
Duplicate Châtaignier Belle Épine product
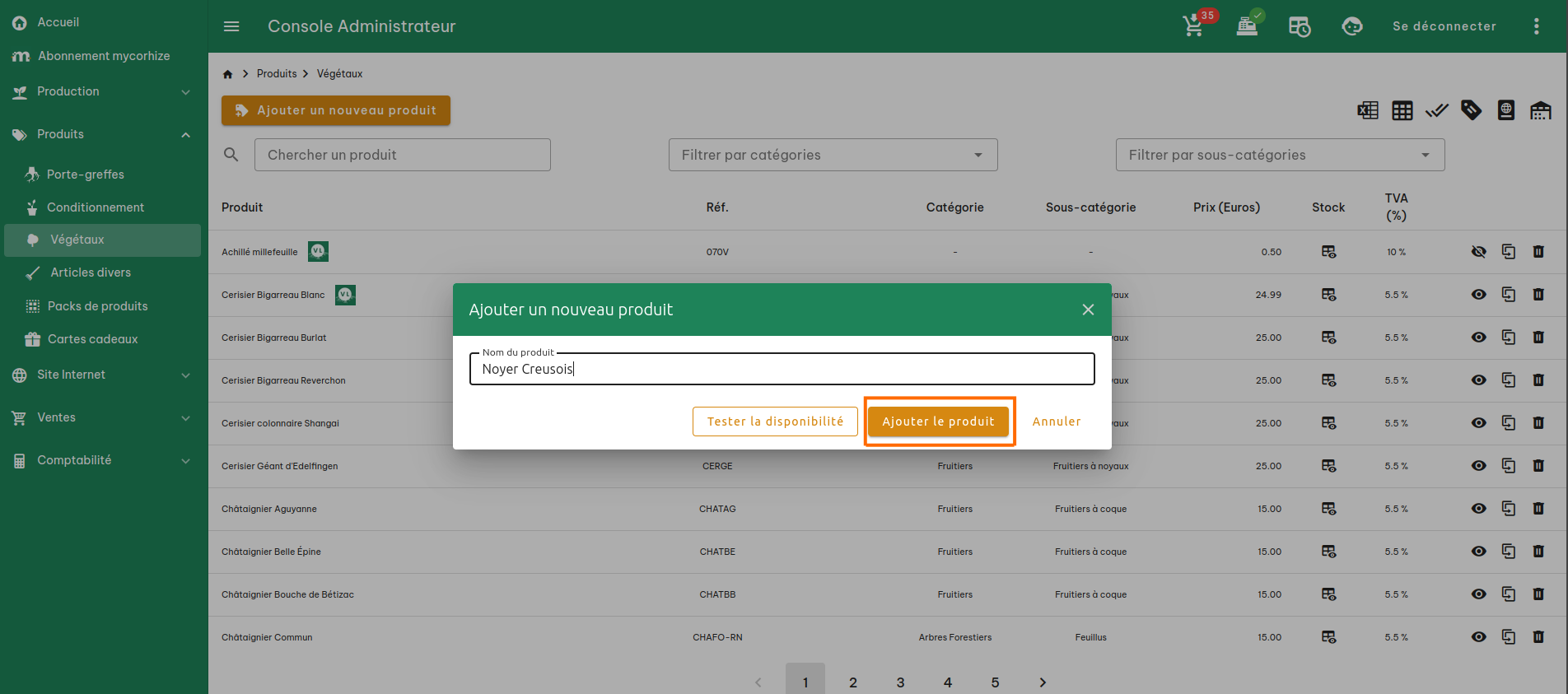(1509, 552)
